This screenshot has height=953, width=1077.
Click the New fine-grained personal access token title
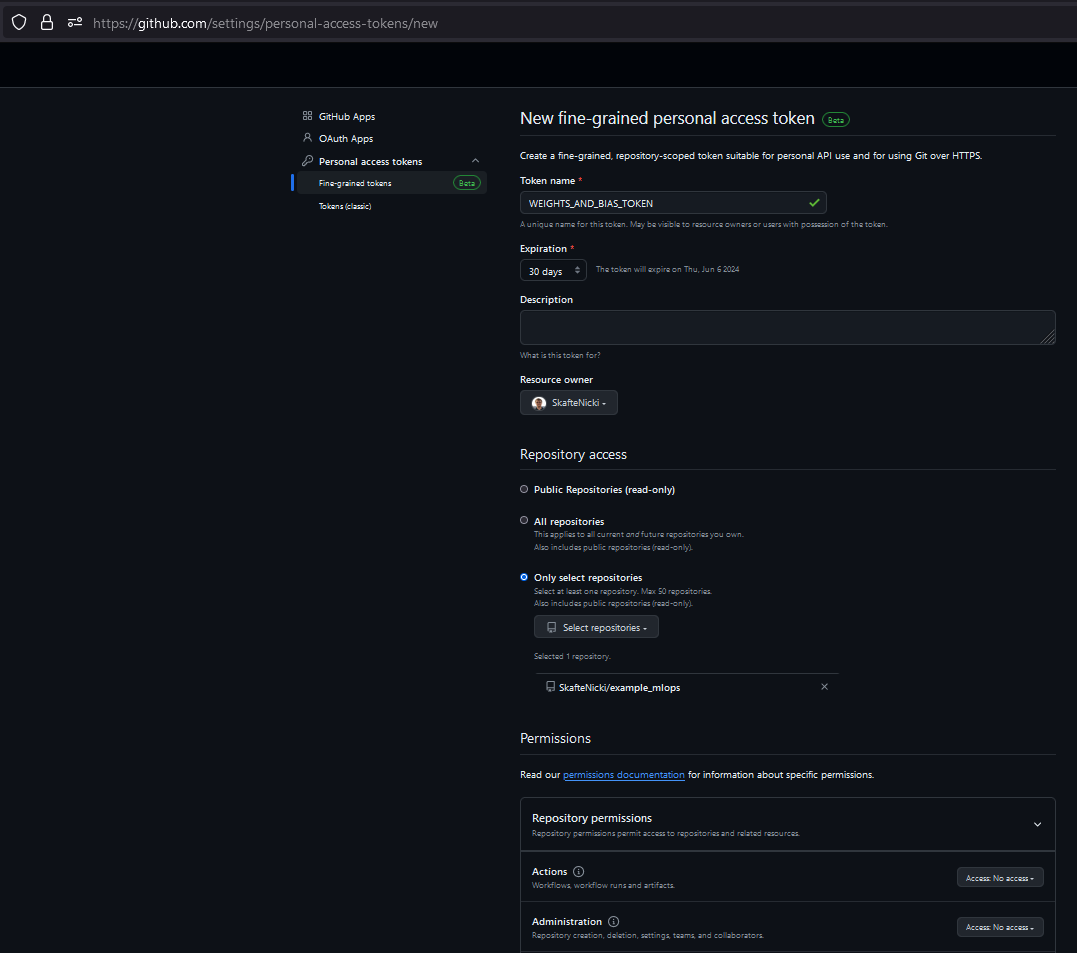[x=667, y=118]
